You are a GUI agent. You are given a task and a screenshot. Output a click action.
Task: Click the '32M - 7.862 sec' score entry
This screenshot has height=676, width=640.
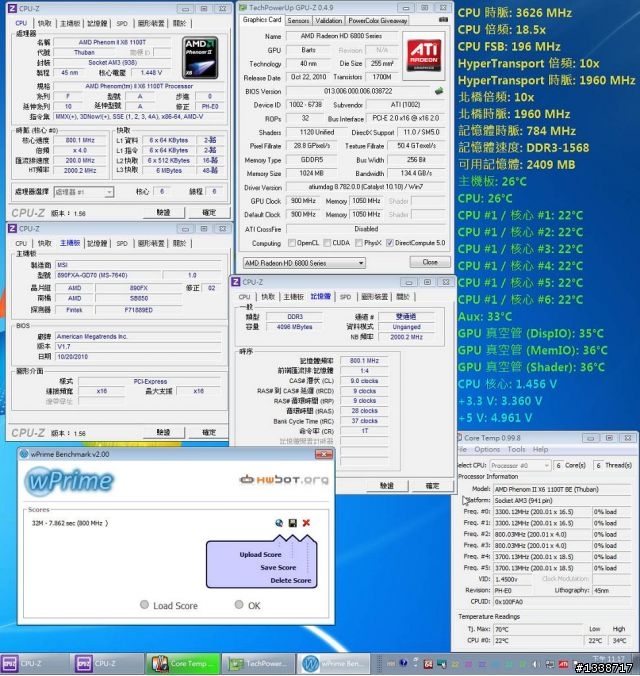(70, 523)
